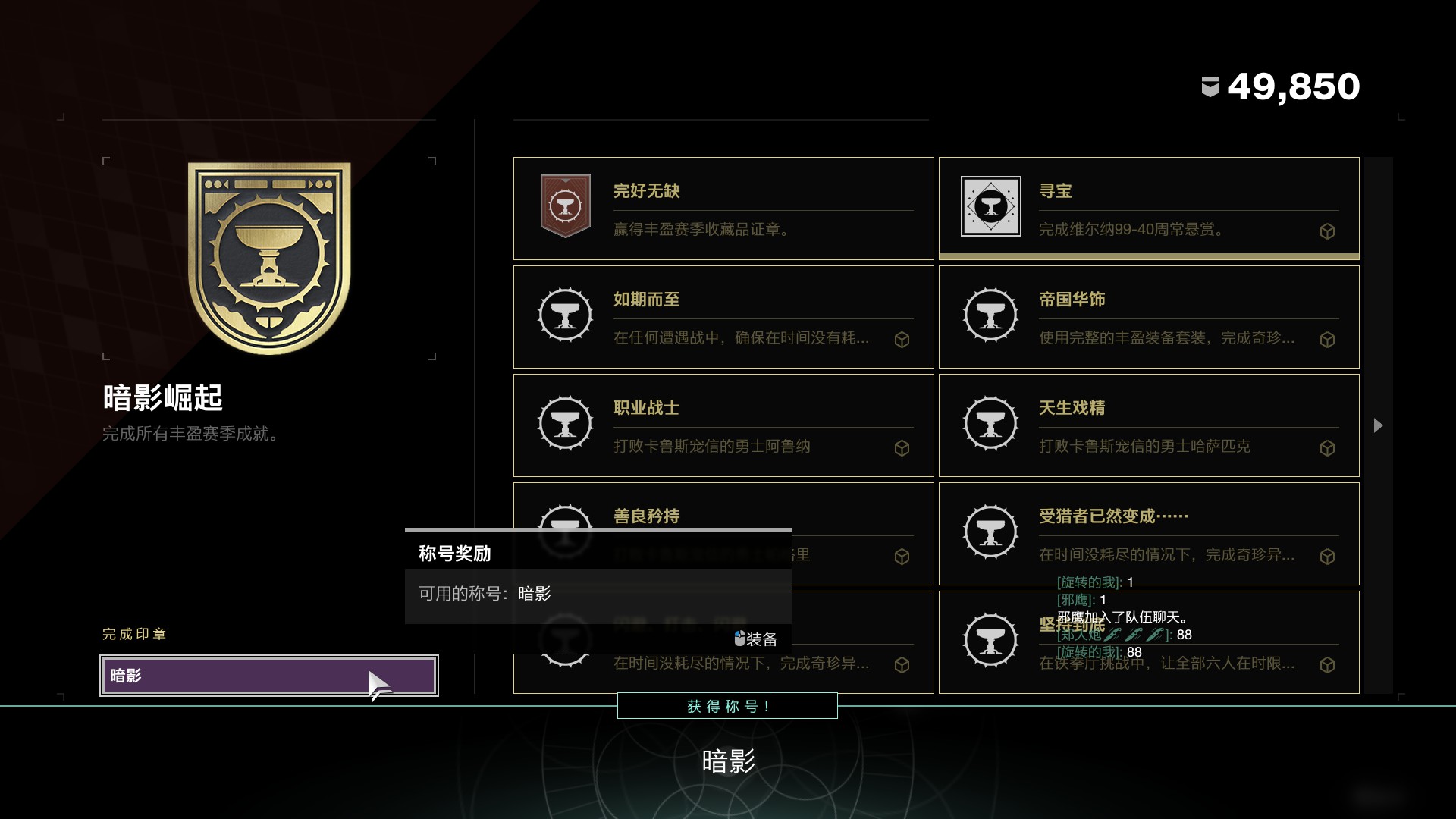Click the 如期而至 chalice gear icon
The image size is (1456, 819).
(565, 315)
